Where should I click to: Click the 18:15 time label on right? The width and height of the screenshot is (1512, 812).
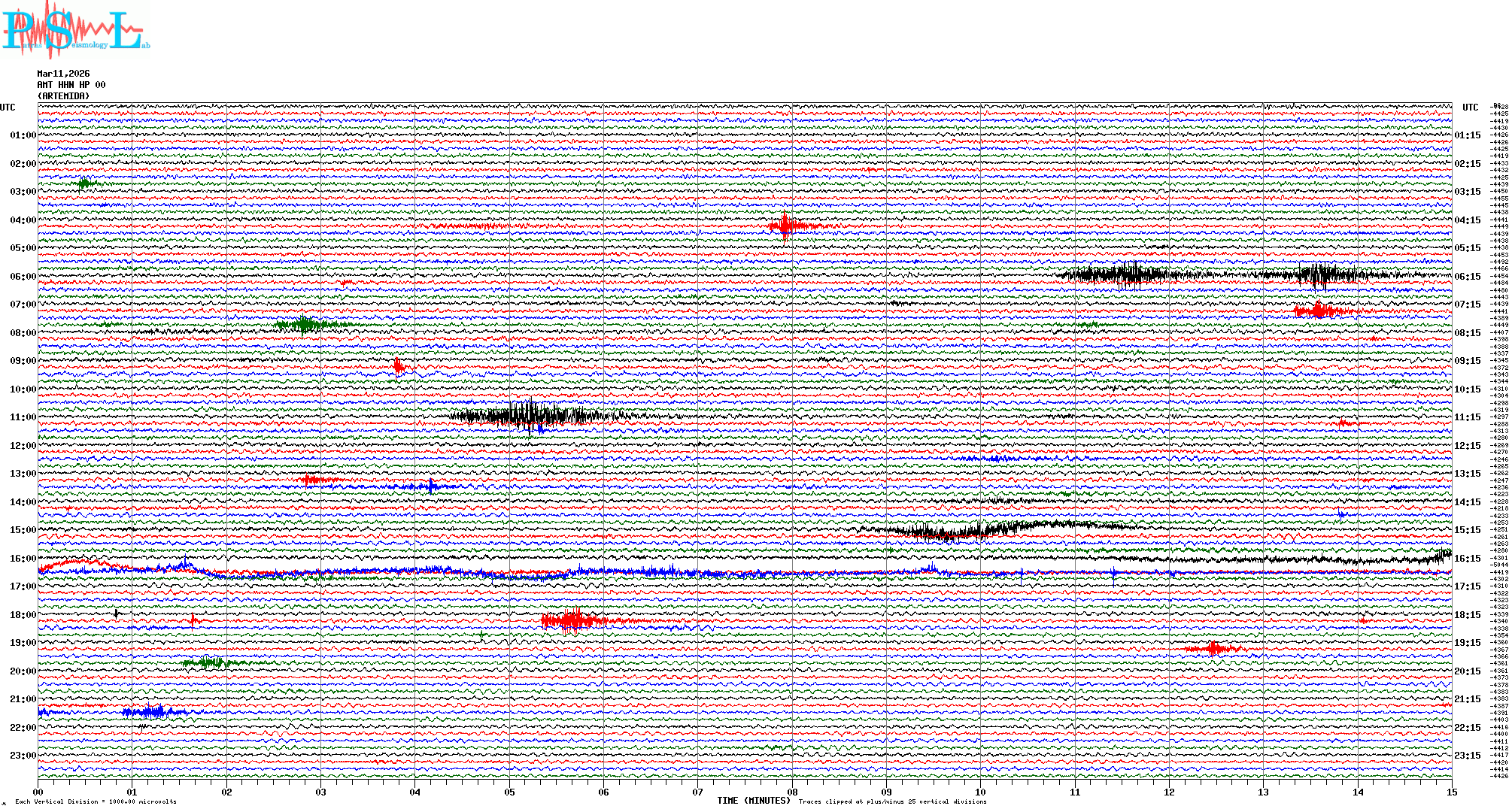1468,615
